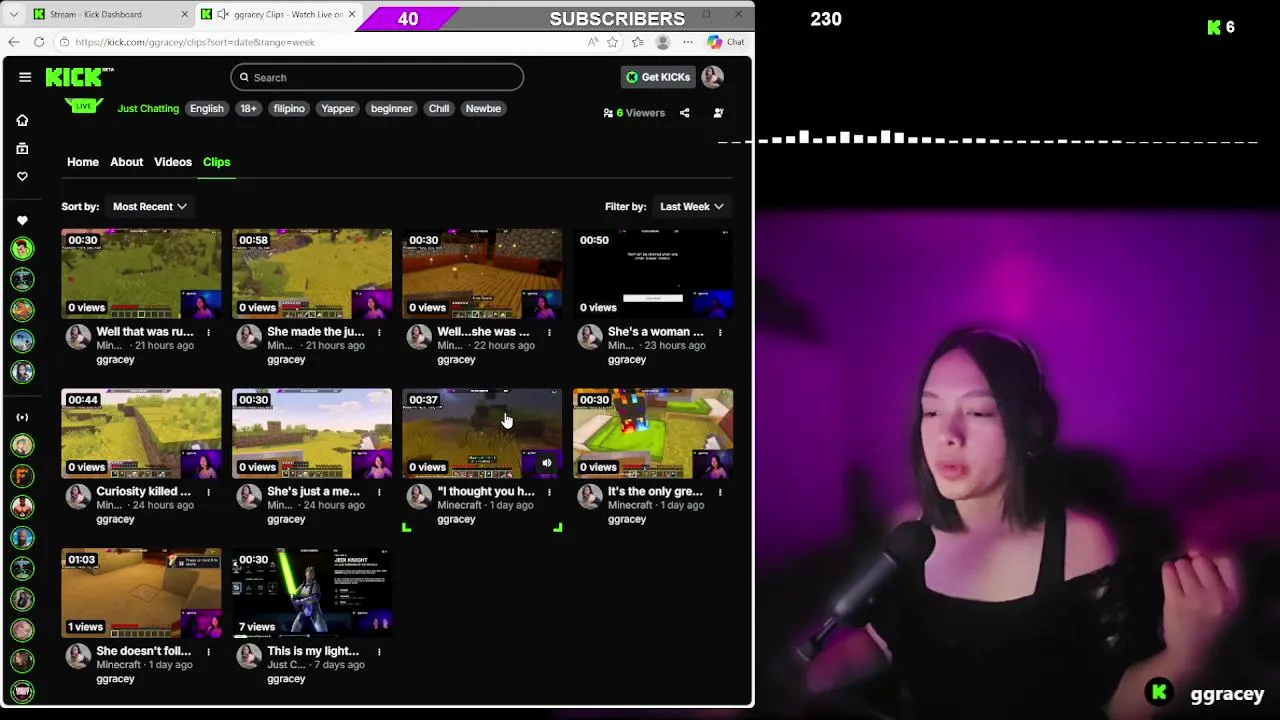Viewport: 1280px width, 720px height.
Task: Open the Browse icon in the sidebar
Action: click(x=22, y=148)
